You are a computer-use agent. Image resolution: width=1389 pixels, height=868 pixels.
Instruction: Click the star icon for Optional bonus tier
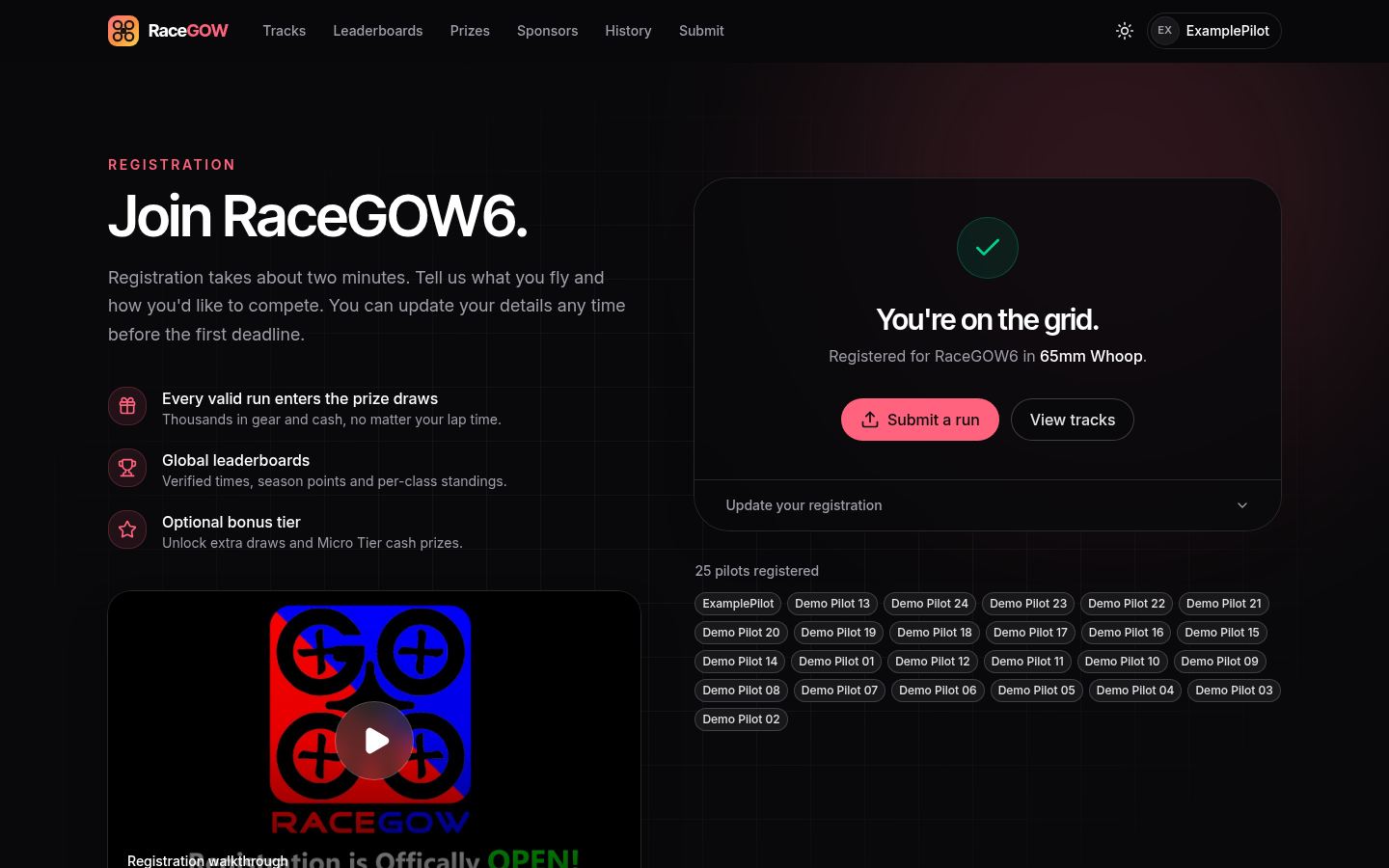pos(127,529)
